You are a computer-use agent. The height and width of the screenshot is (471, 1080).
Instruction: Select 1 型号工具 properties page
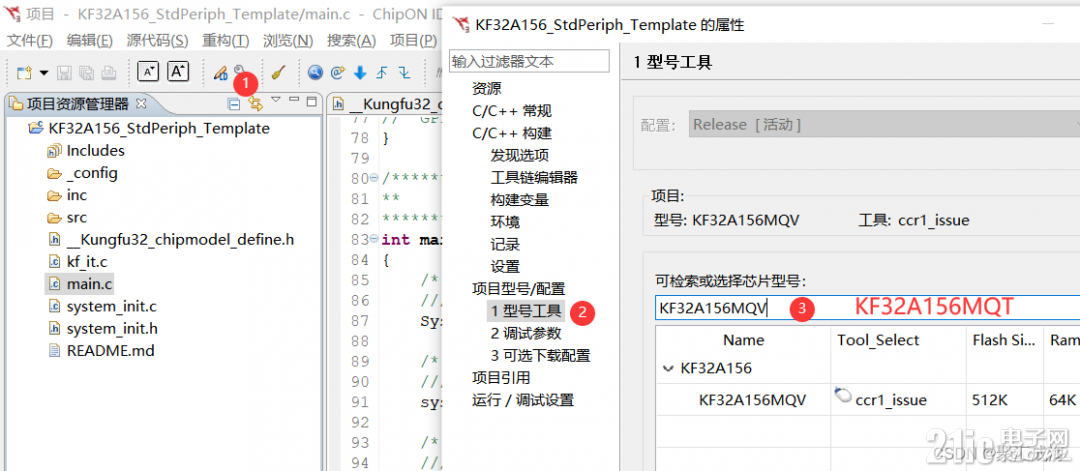(526, 311)
